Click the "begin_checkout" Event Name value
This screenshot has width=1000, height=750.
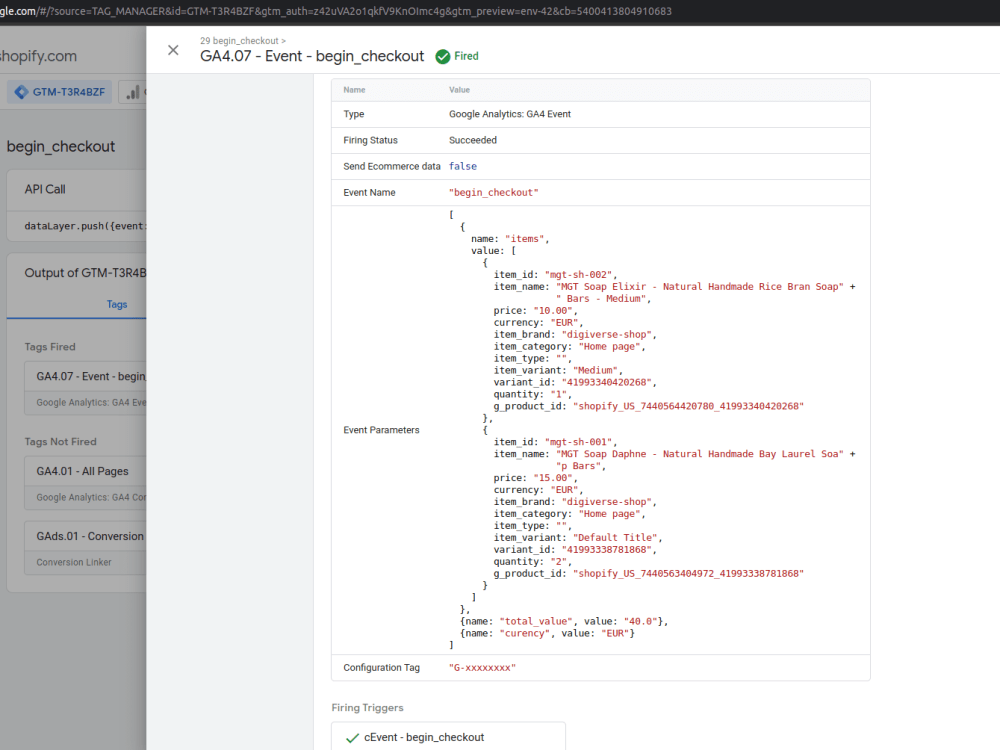tap(494, 193)
